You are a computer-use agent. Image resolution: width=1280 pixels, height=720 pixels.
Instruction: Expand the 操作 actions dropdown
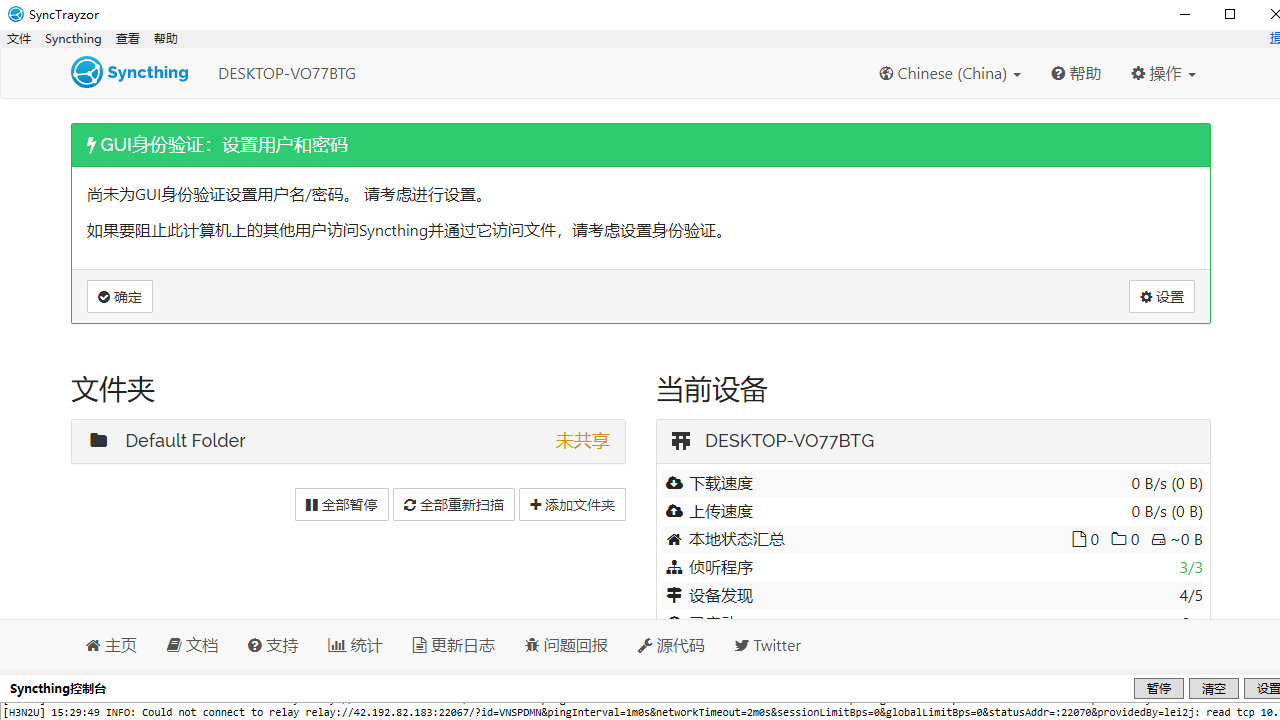click(1163, 74)
